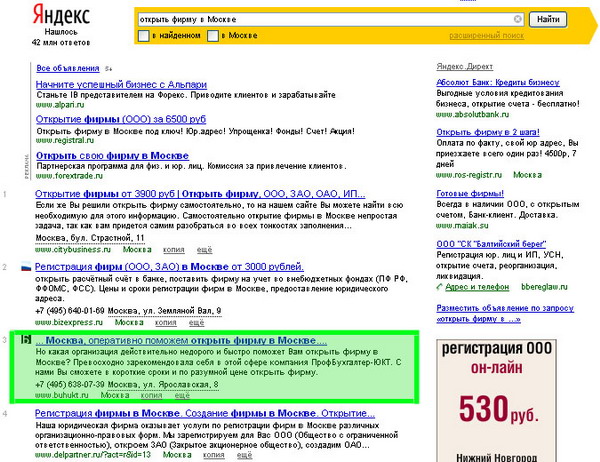Open highlighted result 'оперативно поможем открыть фирму'
Viewport: 600px width, 462px height.
[181, 340]
